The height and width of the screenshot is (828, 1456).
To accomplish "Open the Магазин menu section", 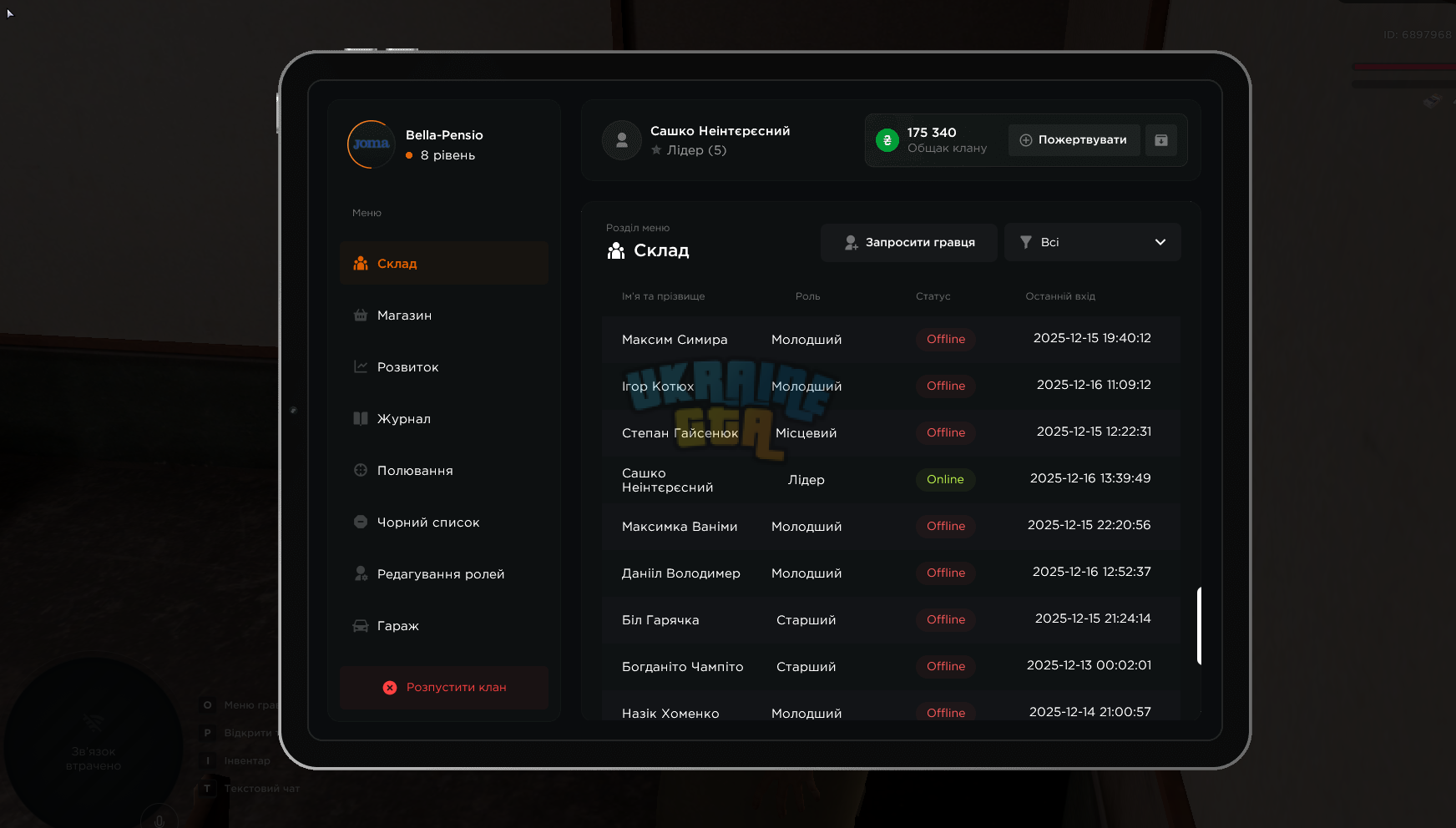I will (444, 316).
